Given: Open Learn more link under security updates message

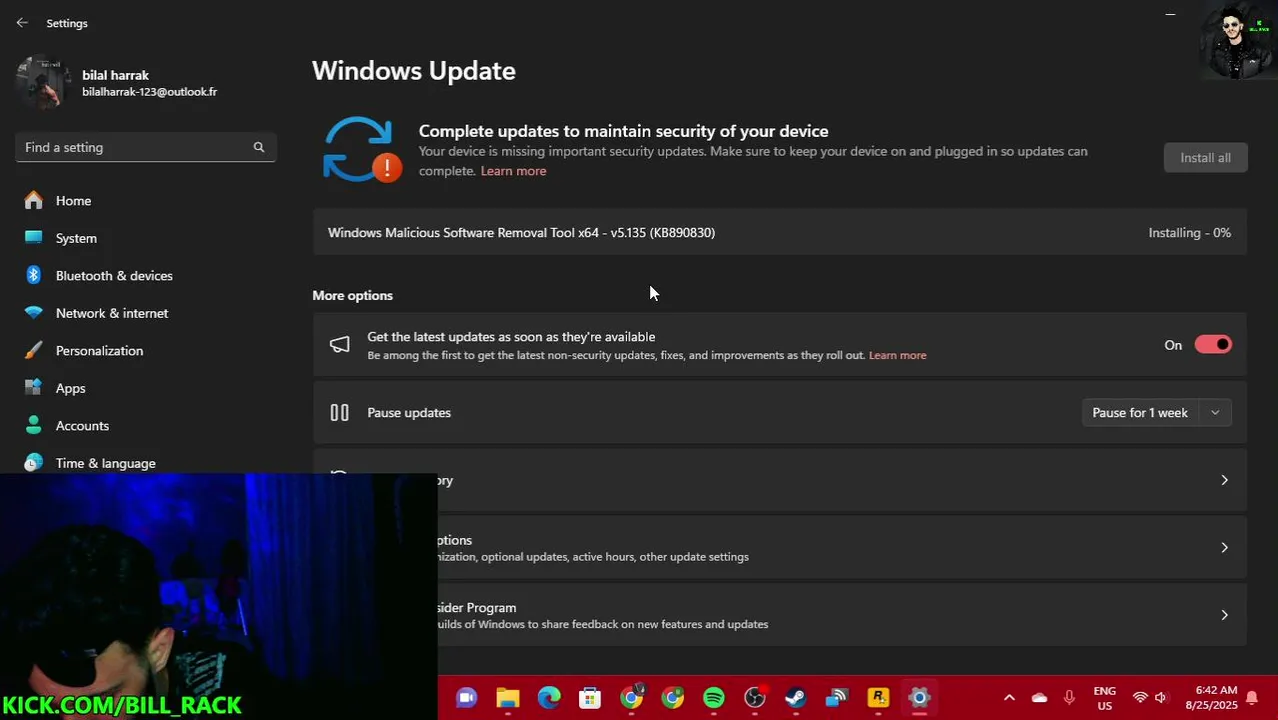Looking at the screenshot, I should click(513, 171).
